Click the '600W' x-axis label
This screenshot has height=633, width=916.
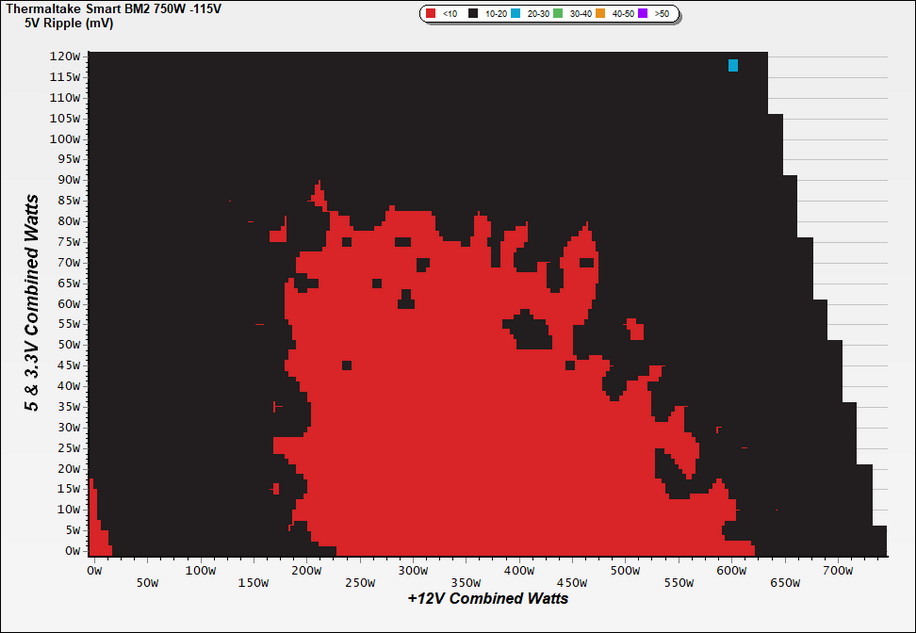coord(731,571)
